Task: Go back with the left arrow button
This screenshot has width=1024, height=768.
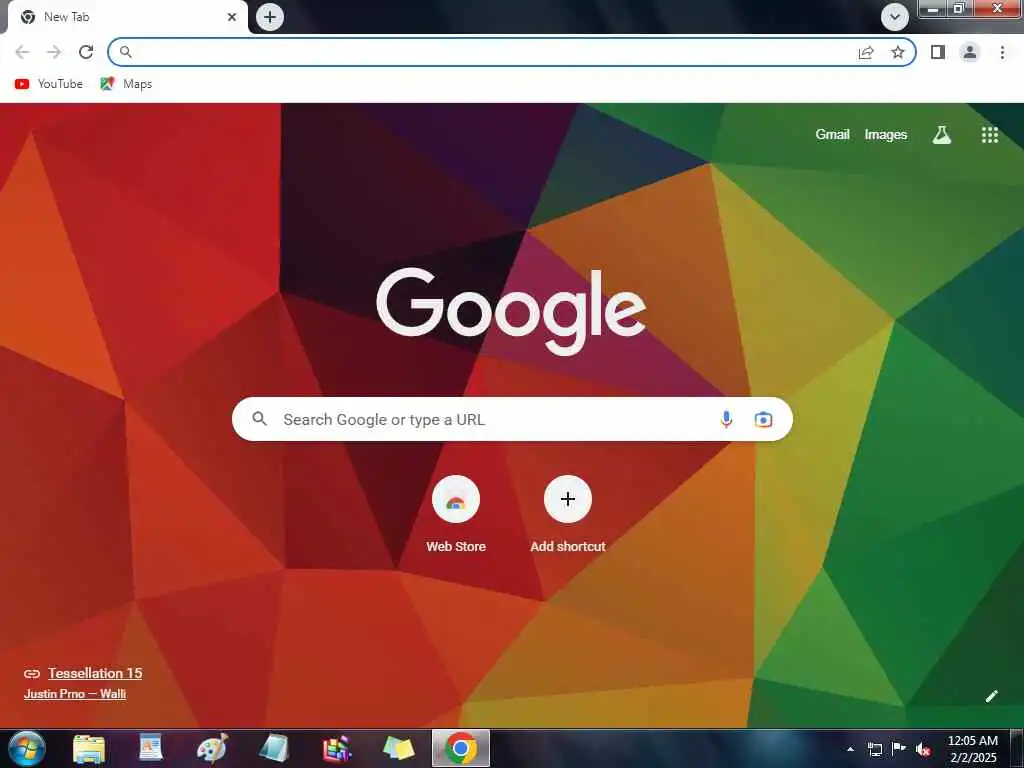Action: (x=22, y=52)
